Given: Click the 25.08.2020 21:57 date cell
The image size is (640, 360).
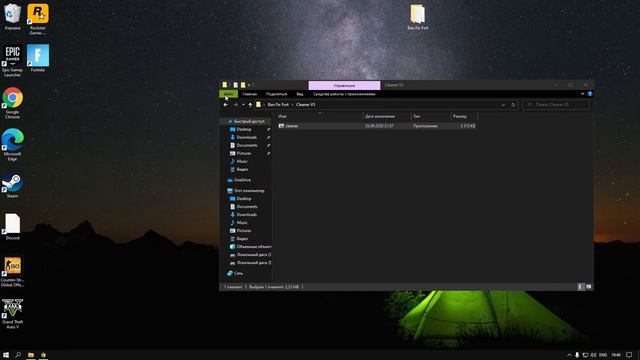Looking at the screenshot, I should (379, 126).
